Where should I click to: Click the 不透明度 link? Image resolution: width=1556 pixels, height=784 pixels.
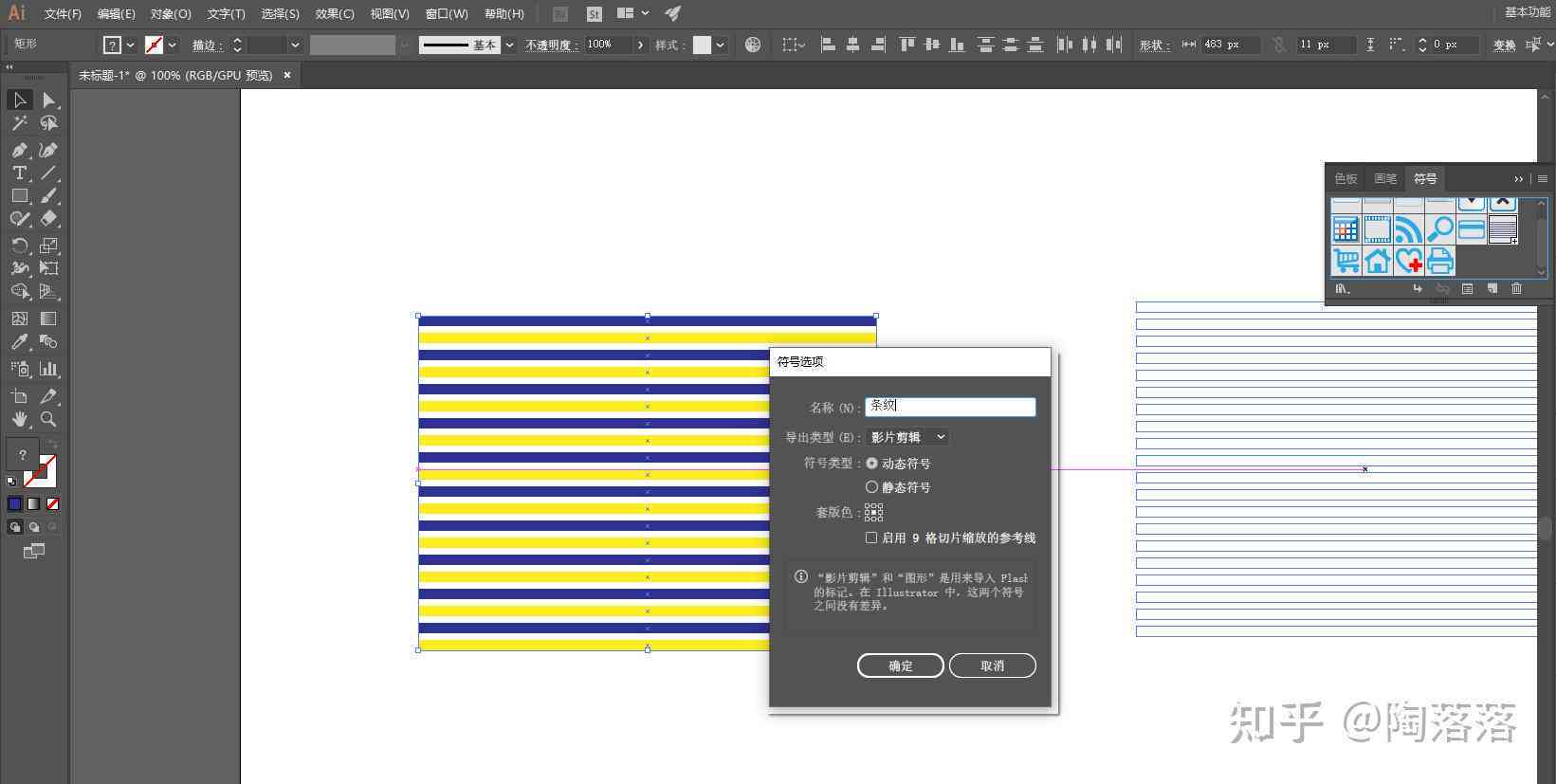(552, 45)
